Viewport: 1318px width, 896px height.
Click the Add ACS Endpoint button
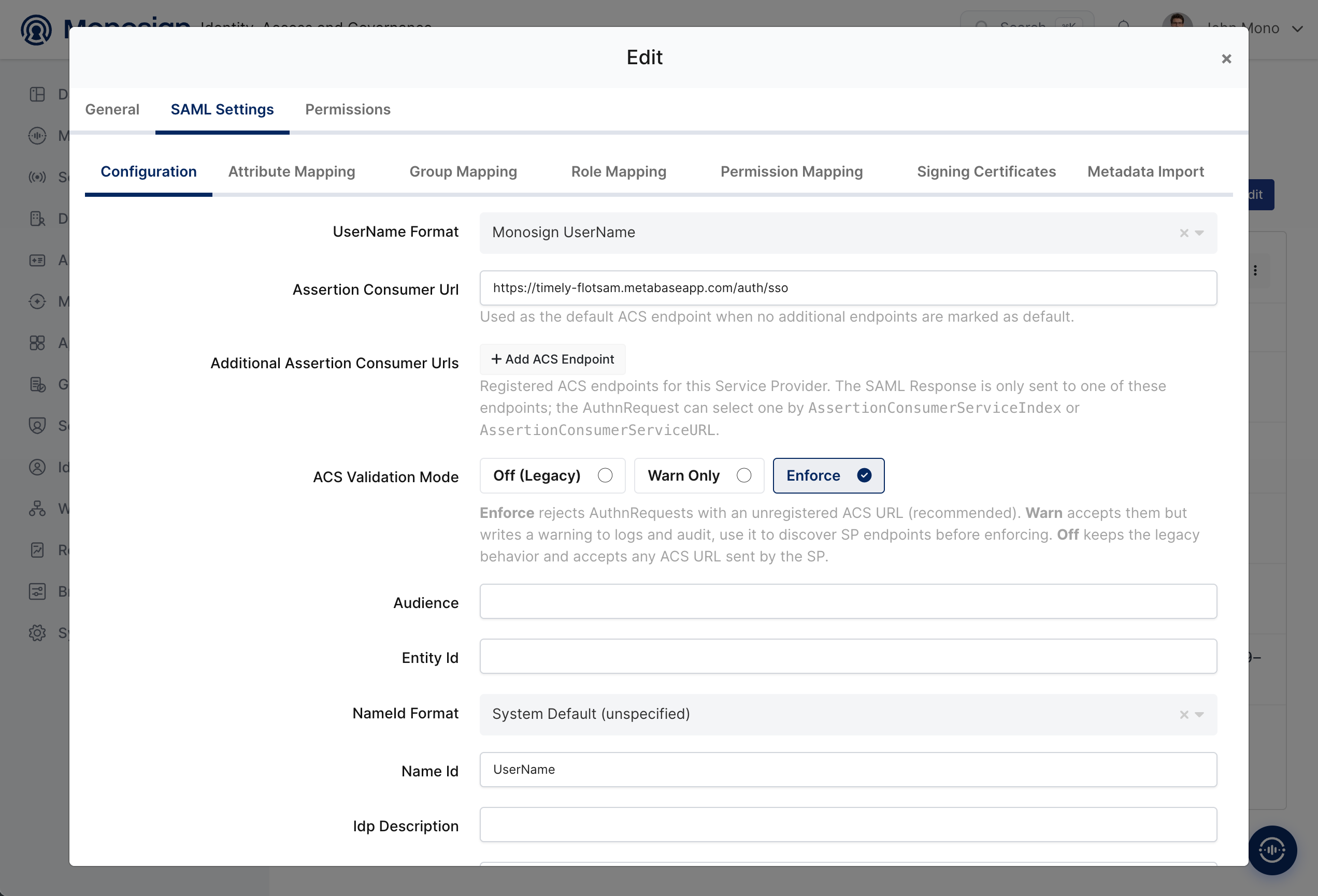552,359
